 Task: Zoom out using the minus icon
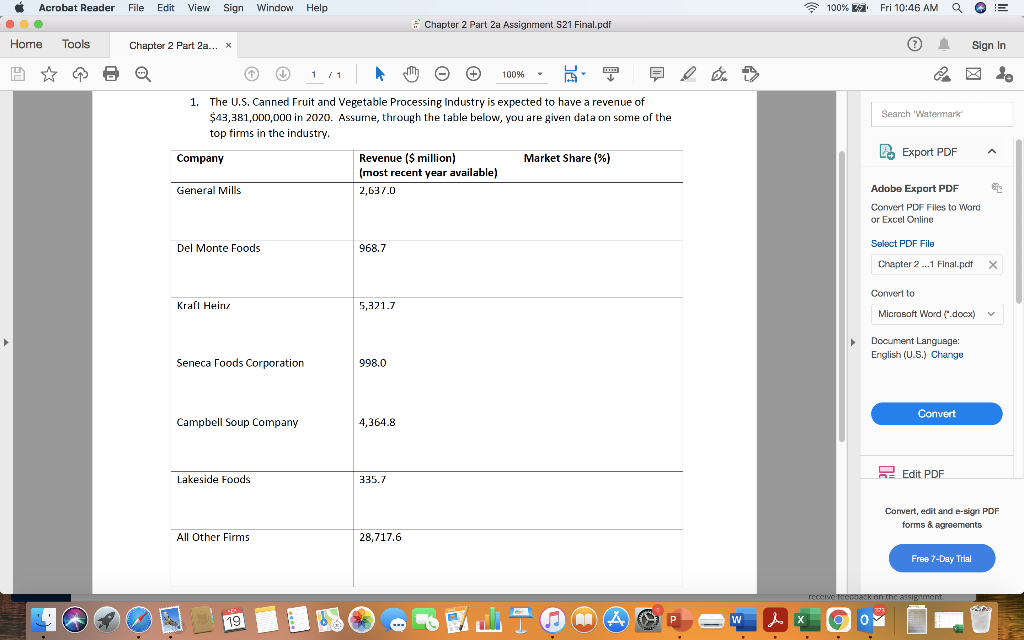(x=441, y=73)
